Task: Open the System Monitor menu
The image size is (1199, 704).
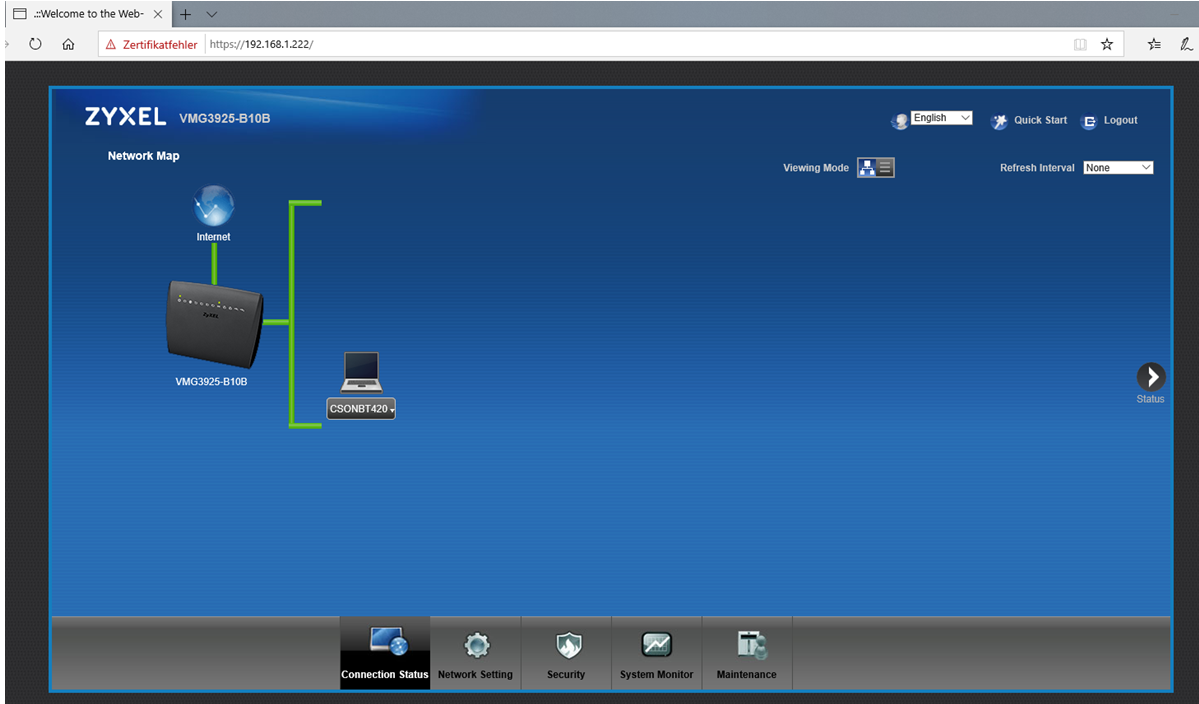Action: [x=656, y=653]
